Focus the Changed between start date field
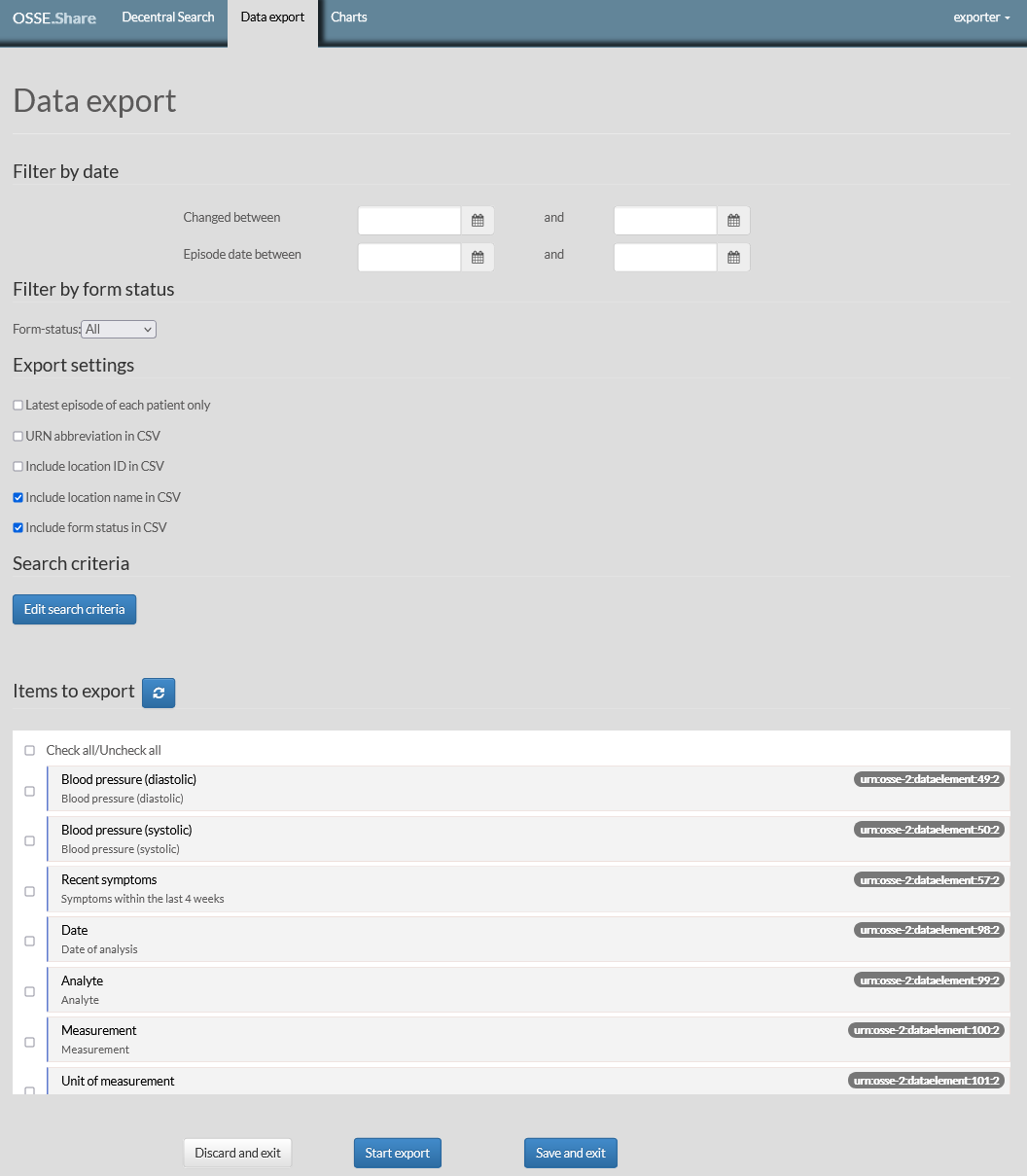 pos(409,221)
